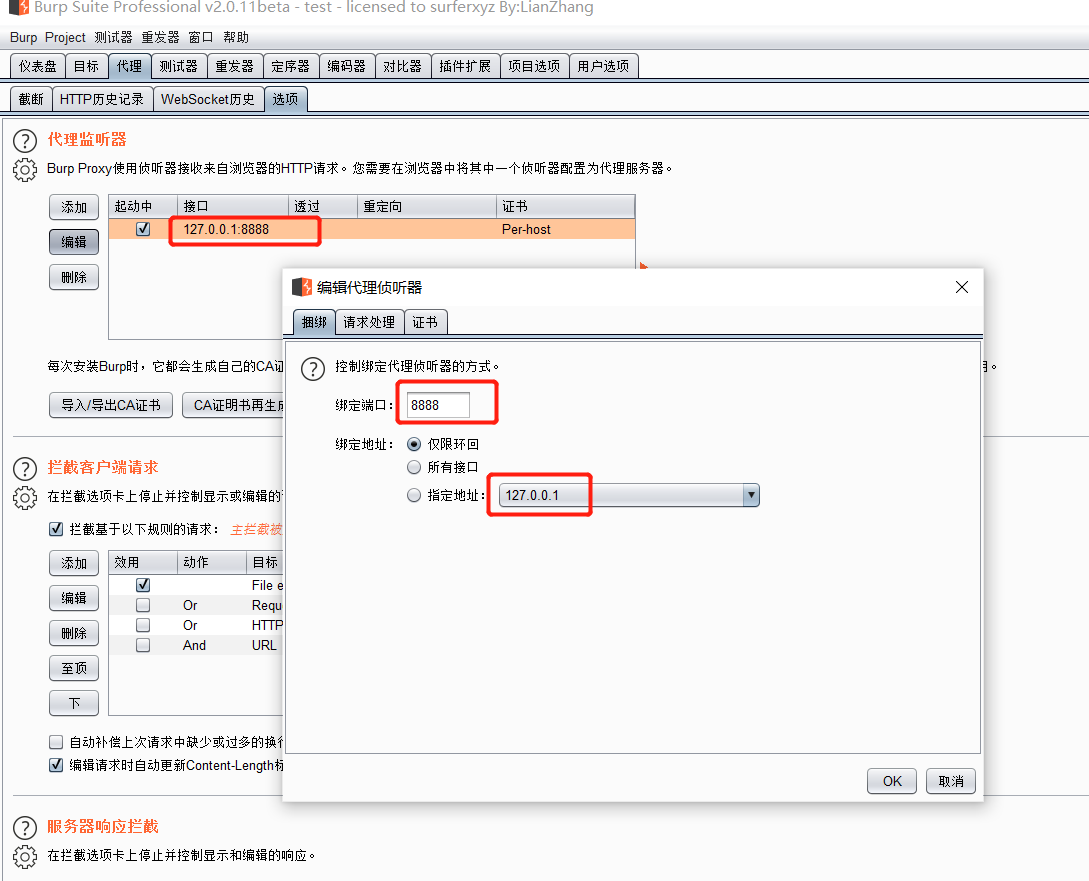
Task: Open the help icon in the 编辑代理侦听器 dialog
Action: tap(313, 369)
